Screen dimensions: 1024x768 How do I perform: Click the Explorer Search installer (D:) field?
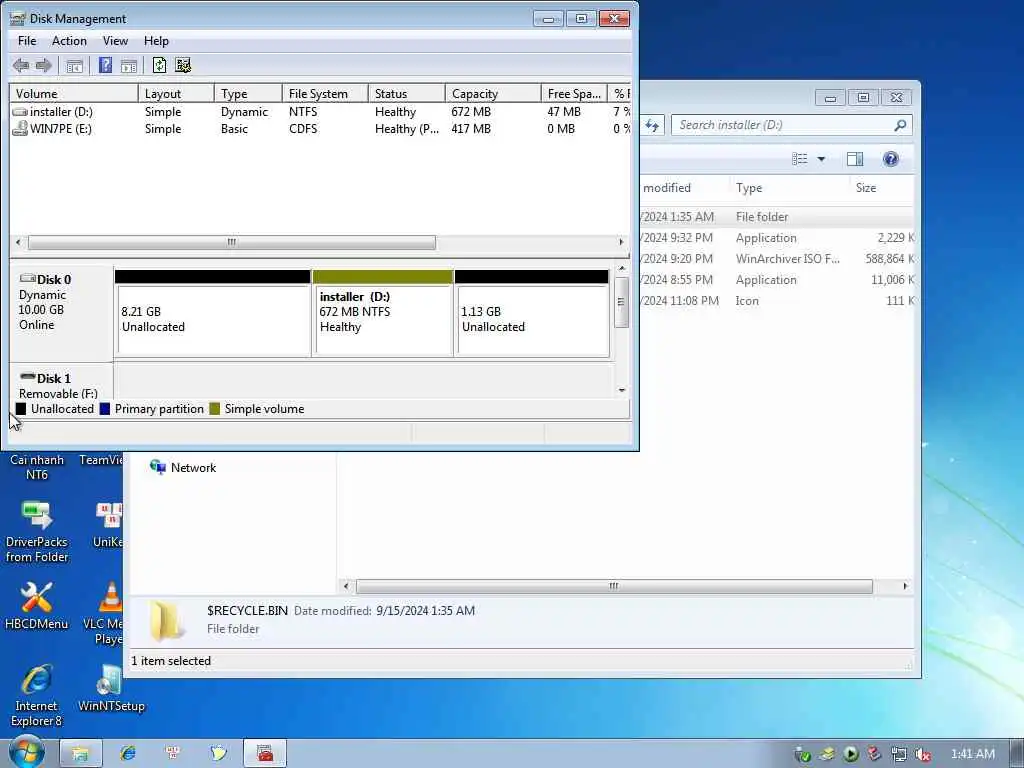[x=792, y=125]
